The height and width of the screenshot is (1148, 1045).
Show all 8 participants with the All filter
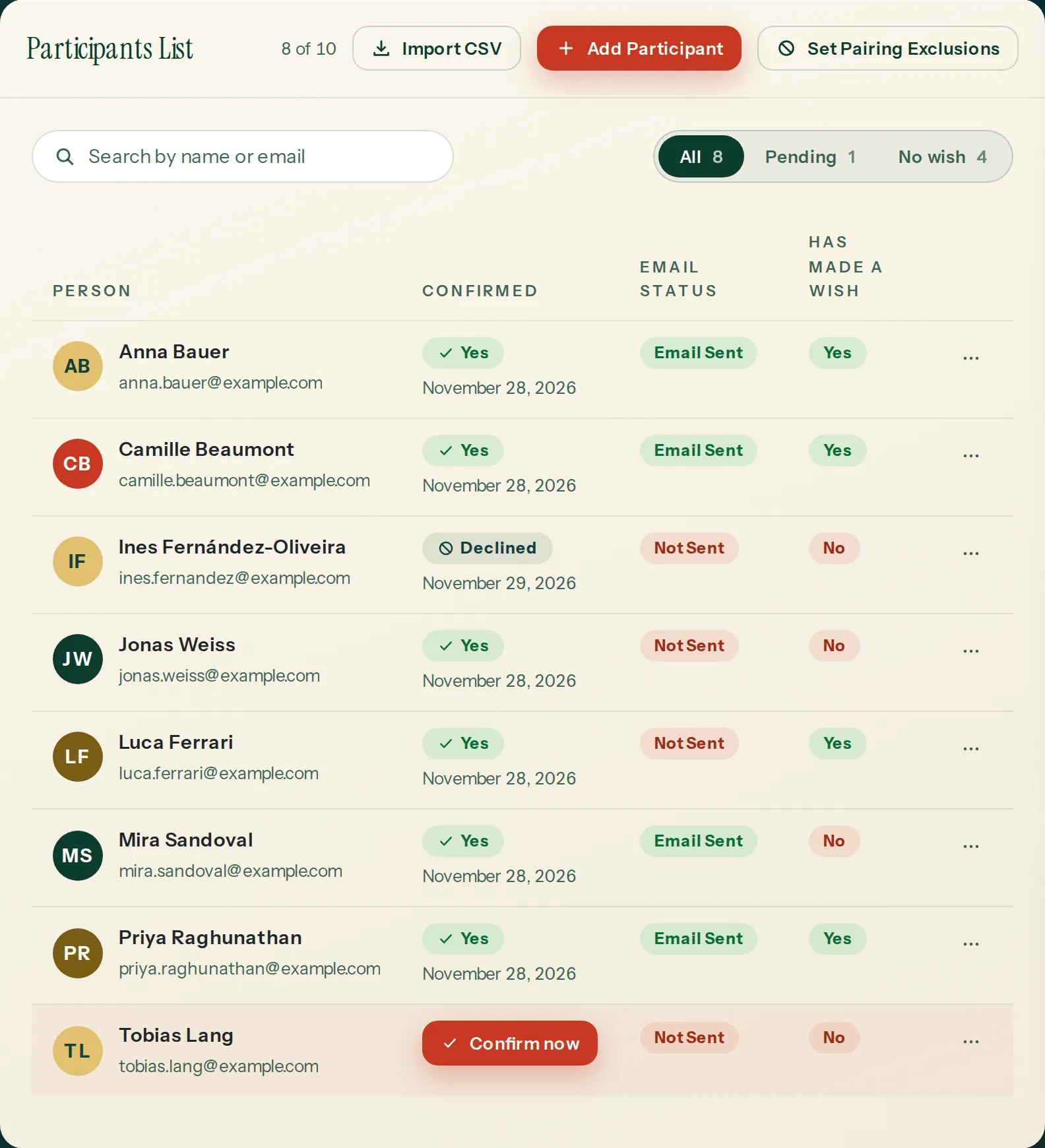tap(701, 156)
